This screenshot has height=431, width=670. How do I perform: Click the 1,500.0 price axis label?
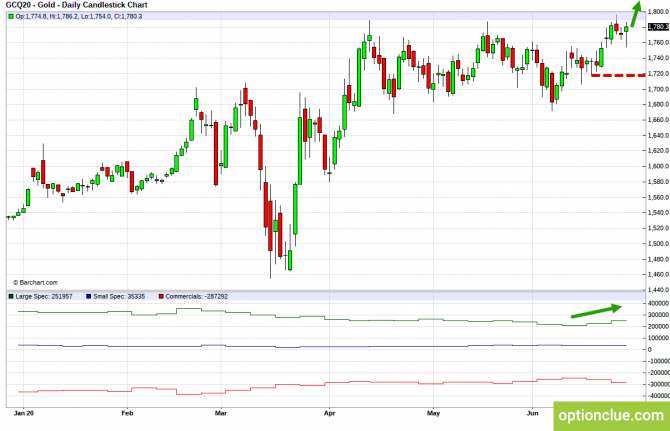[x=658, y=243]
